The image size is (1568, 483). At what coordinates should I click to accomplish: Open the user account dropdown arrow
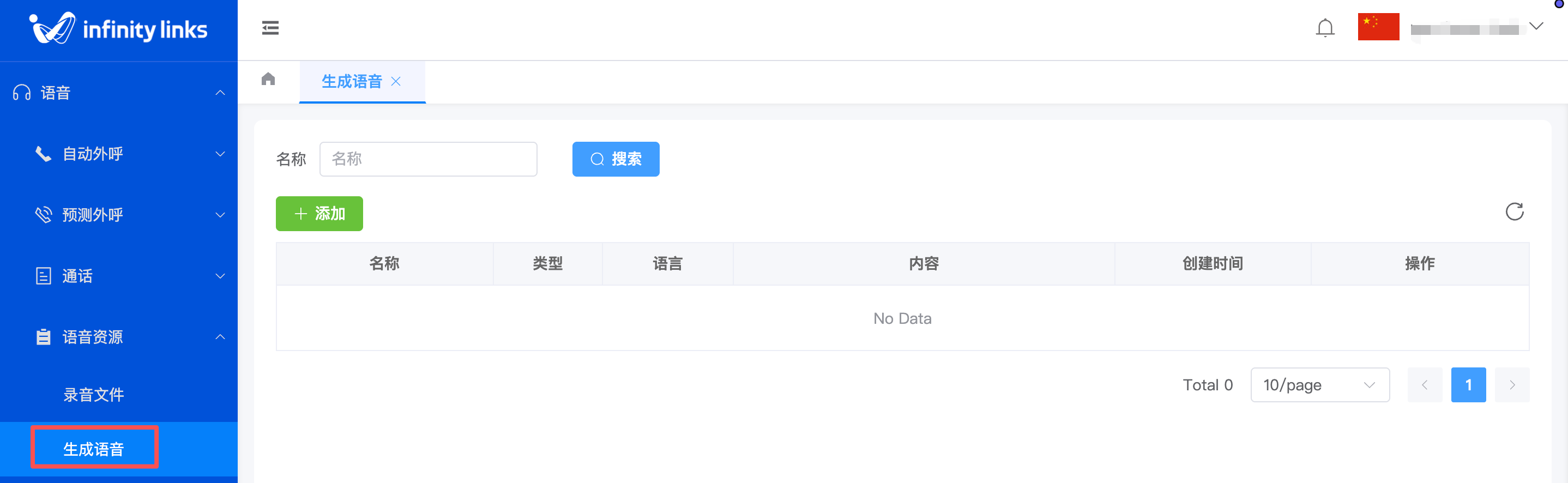point(1536,26)
